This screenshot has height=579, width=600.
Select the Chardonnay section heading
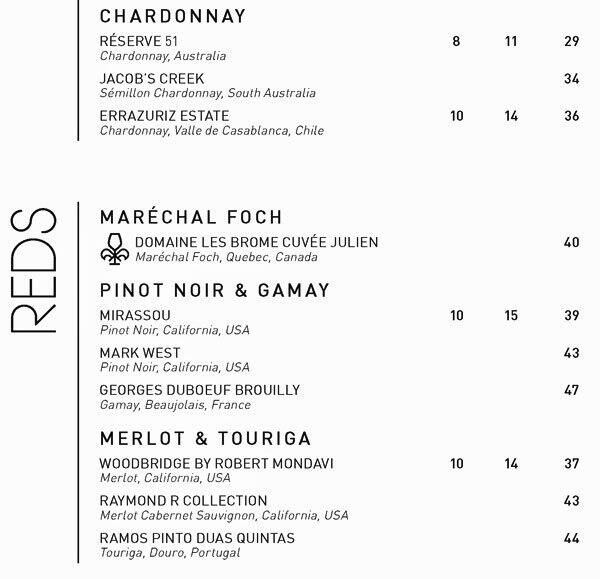tap(173, 17)
